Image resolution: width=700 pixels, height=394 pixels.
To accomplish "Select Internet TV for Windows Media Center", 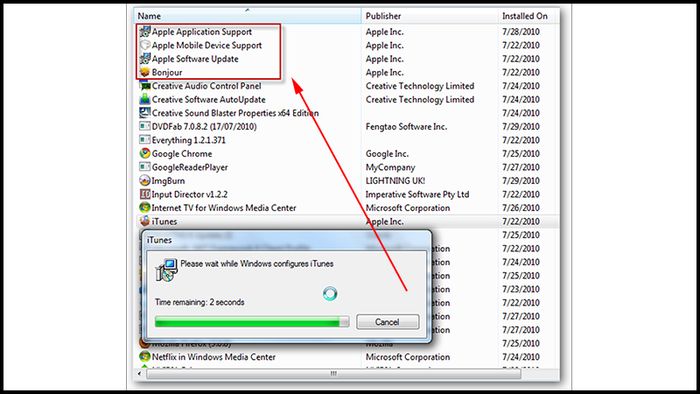I will coord(224,207).
